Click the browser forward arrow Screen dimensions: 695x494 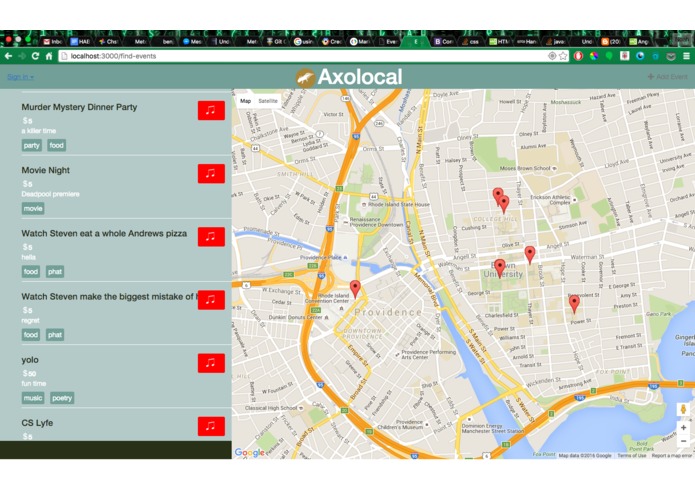coord(22,56)
